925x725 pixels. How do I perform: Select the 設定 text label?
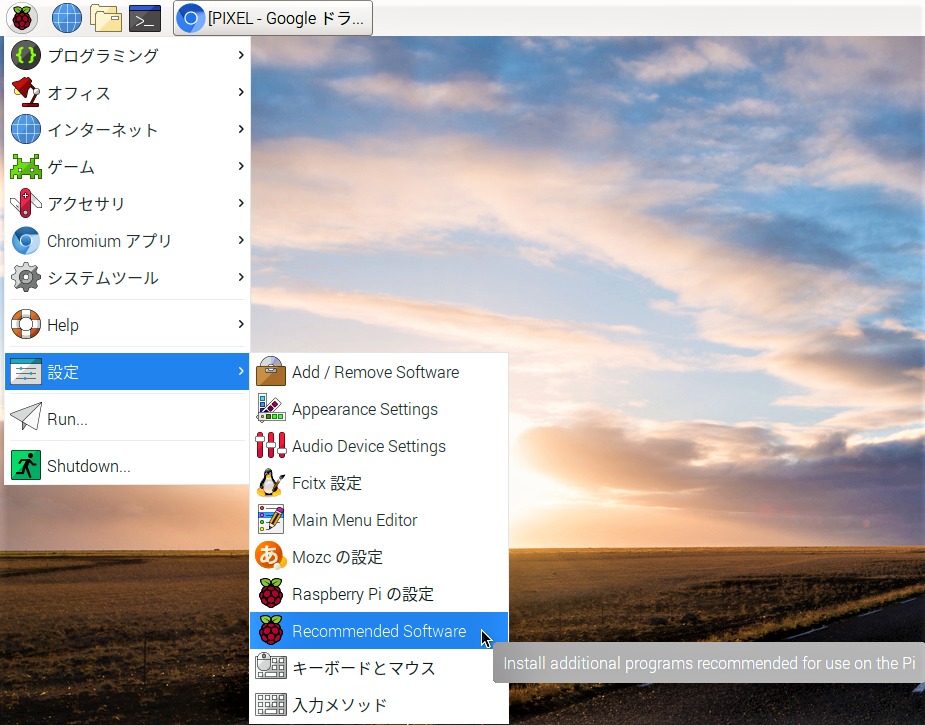(63, 372)
